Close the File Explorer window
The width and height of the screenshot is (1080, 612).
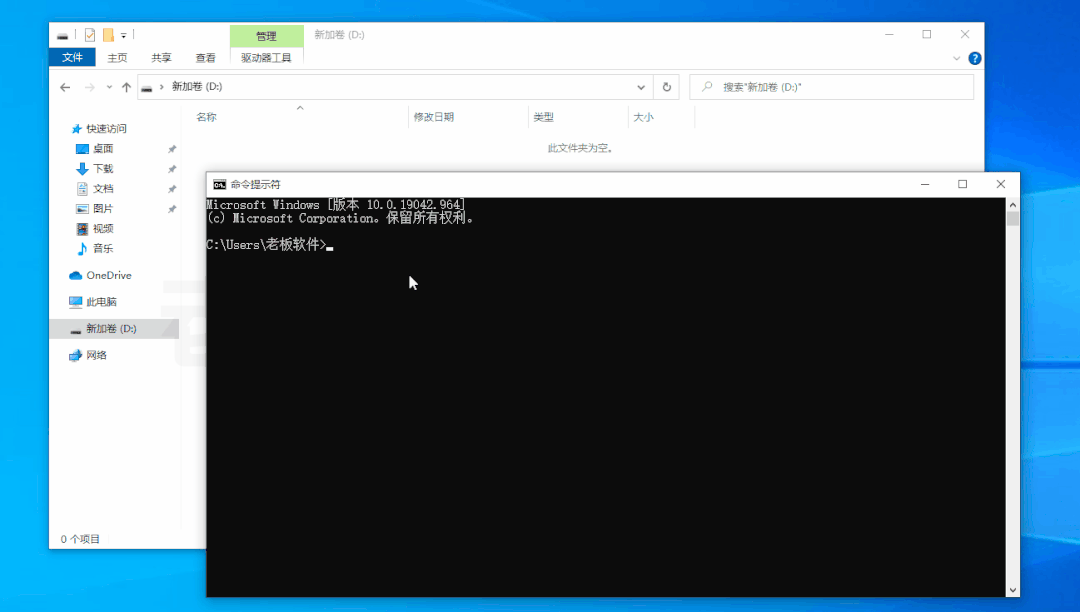tap(965, 34)
